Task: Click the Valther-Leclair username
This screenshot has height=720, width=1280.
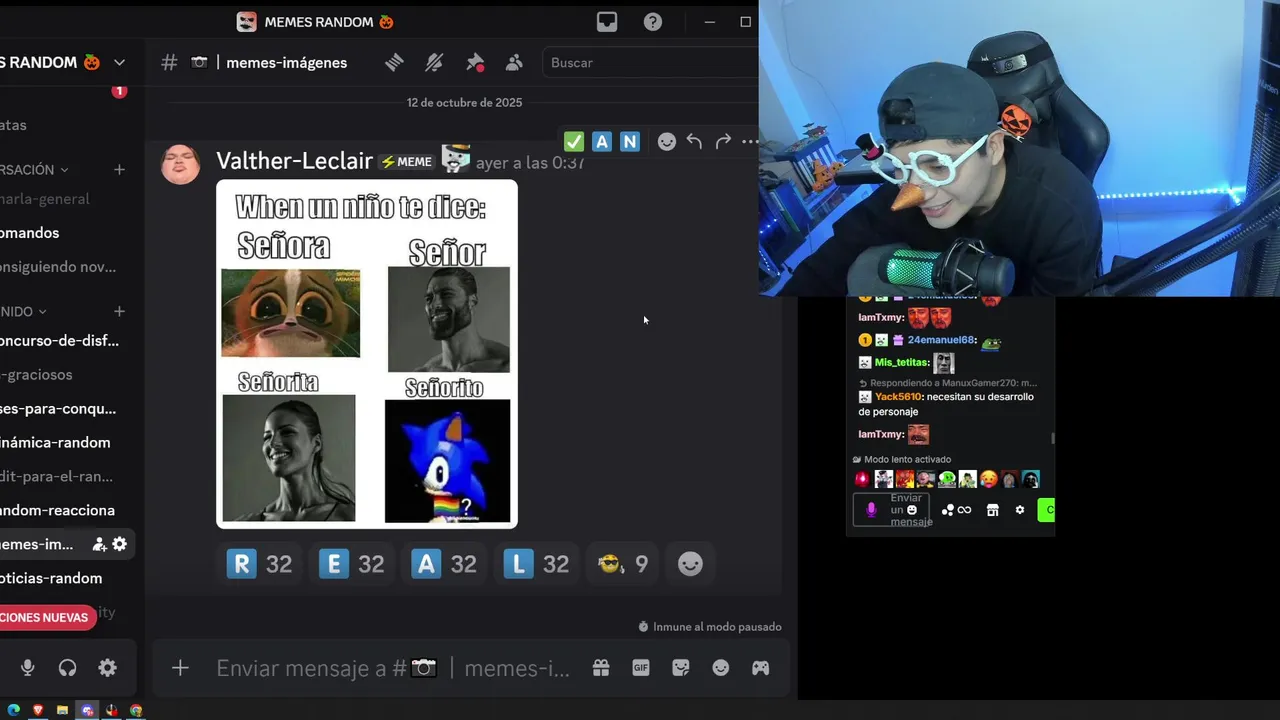Action: coord(294,161)
